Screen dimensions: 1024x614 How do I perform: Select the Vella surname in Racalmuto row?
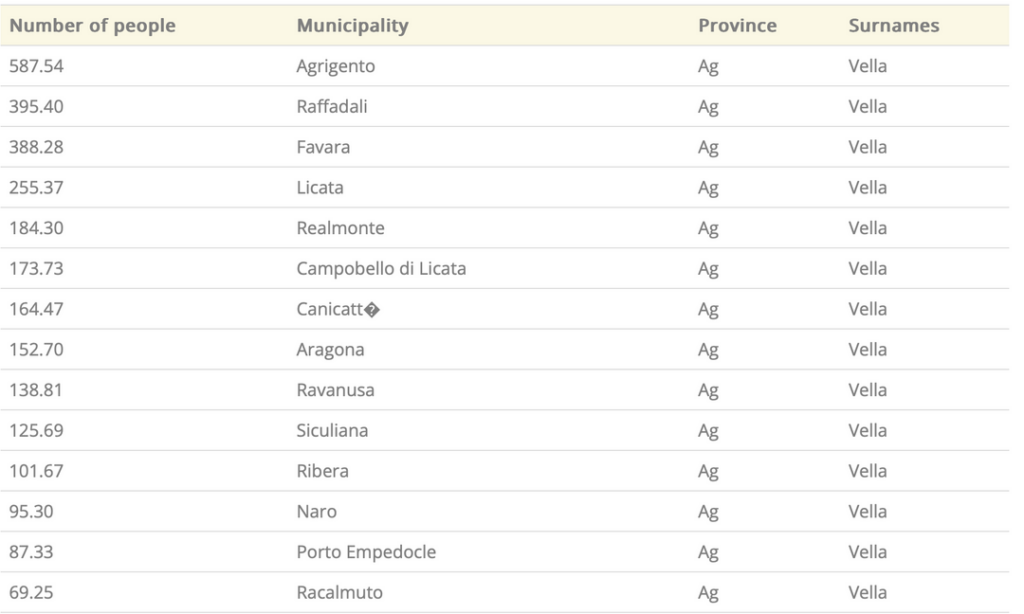[x=867, y=592]
